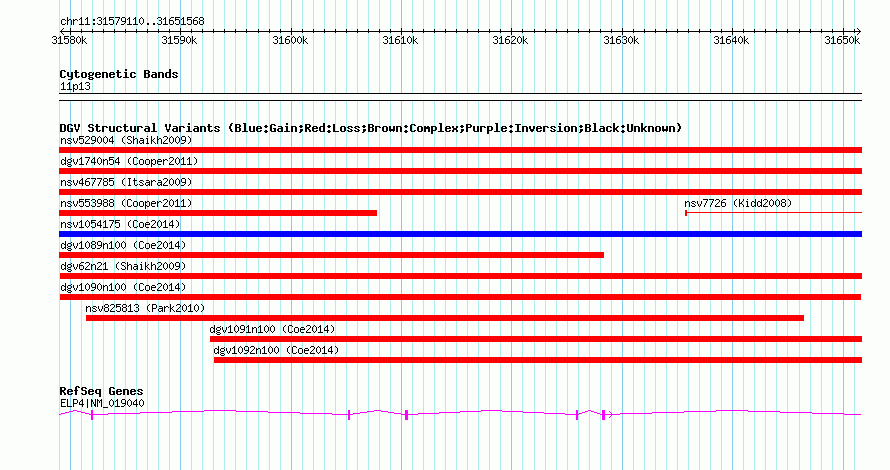This screenshot has width=890, height=470.
Task: Click the 31590k ruler tick label
Action: click(x=179, y=40)
